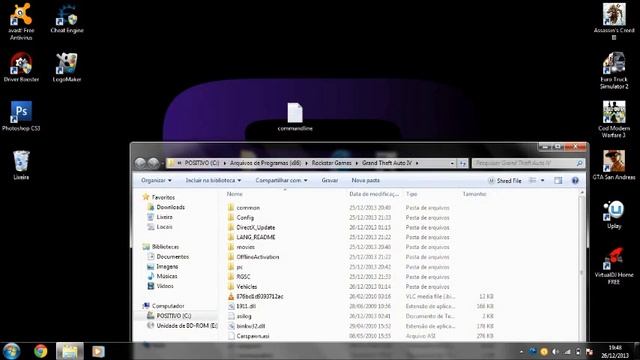Sort files by Nome column header
Image resolution: width=640 pixels, height=360 pixels.
coord(235,194)
